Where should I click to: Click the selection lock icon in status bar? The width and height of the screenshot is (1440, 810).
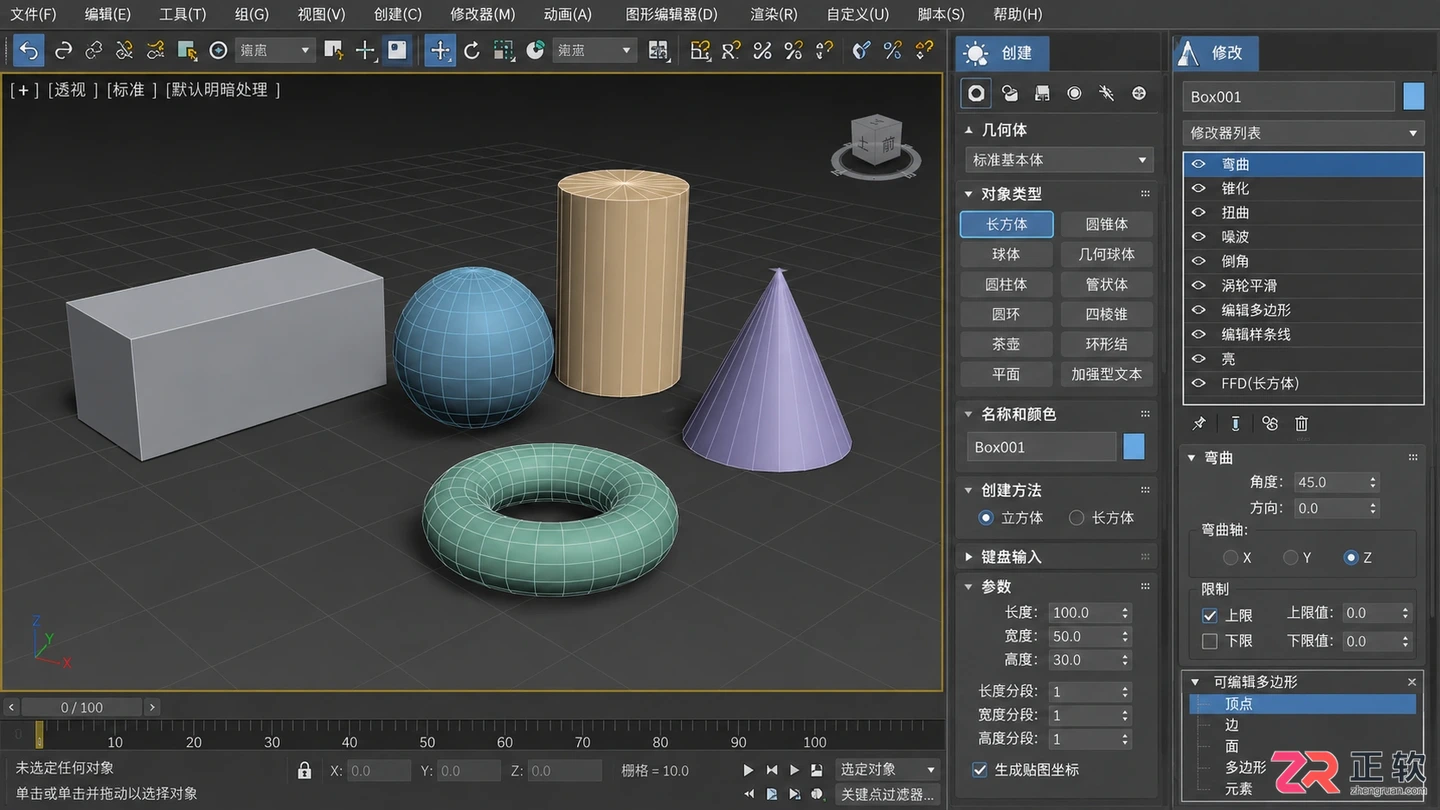pyautogui.click(x=304, y=771)
